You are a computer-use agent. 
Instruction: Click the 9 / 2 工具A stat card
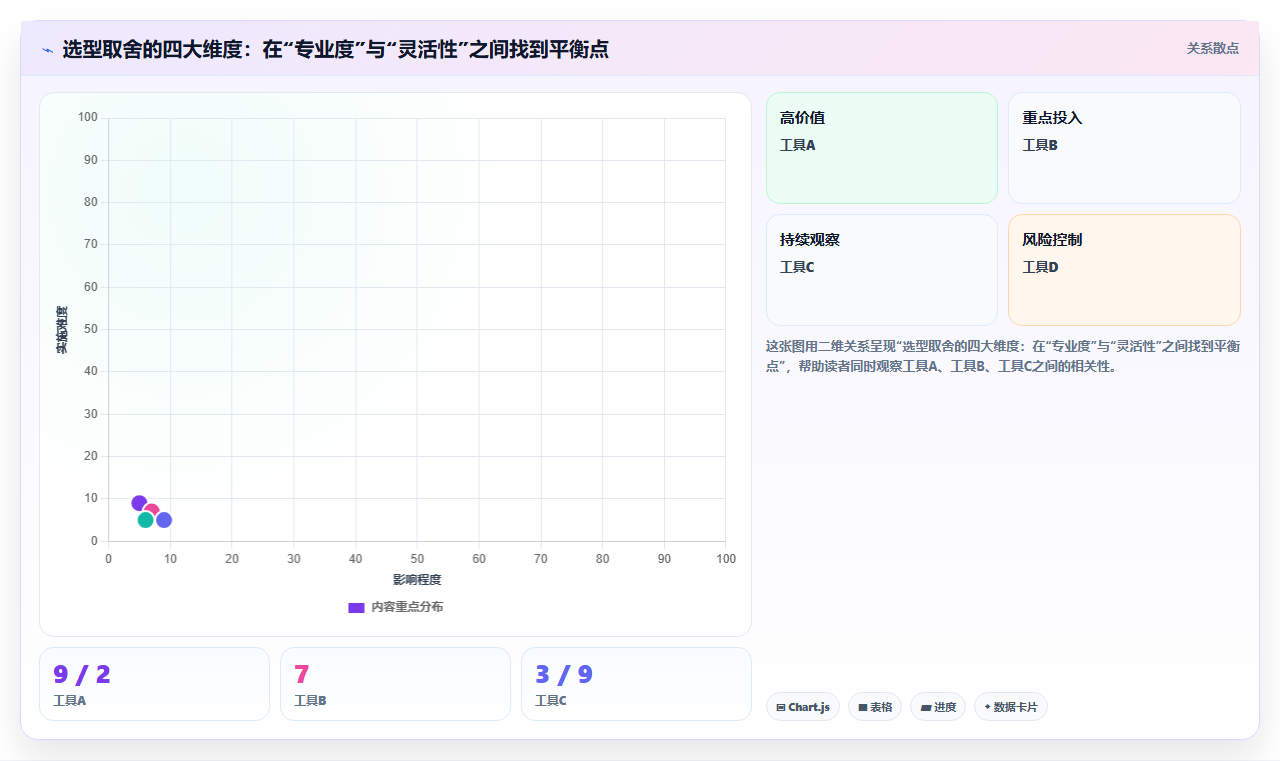(154, 684)
